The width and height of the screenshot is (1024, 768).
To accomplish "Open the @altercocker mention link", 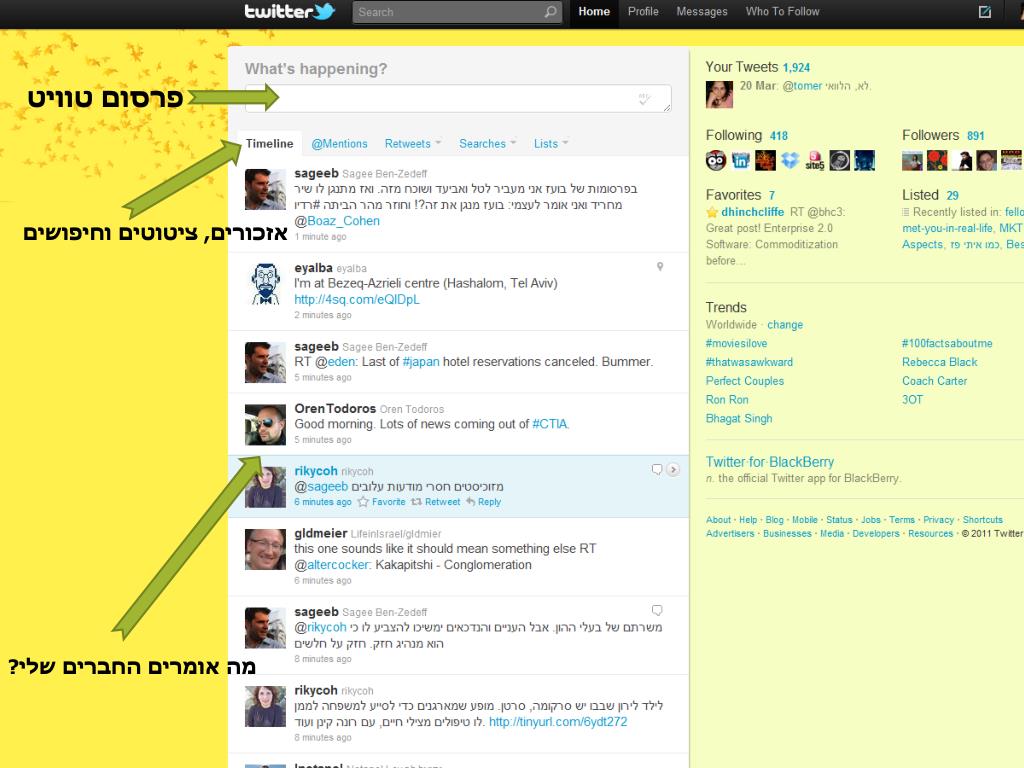I will [332, 565].
